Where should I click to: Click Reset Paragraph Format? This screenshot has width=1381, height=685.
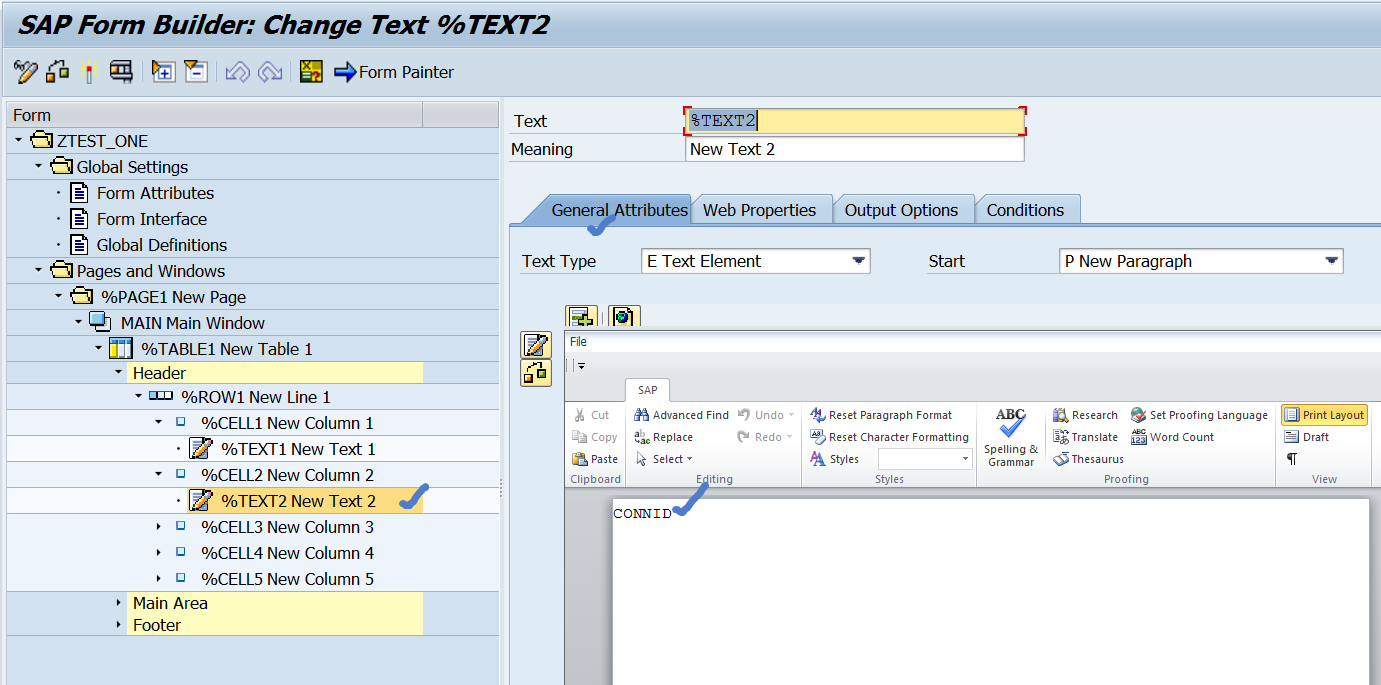(881, 415)
